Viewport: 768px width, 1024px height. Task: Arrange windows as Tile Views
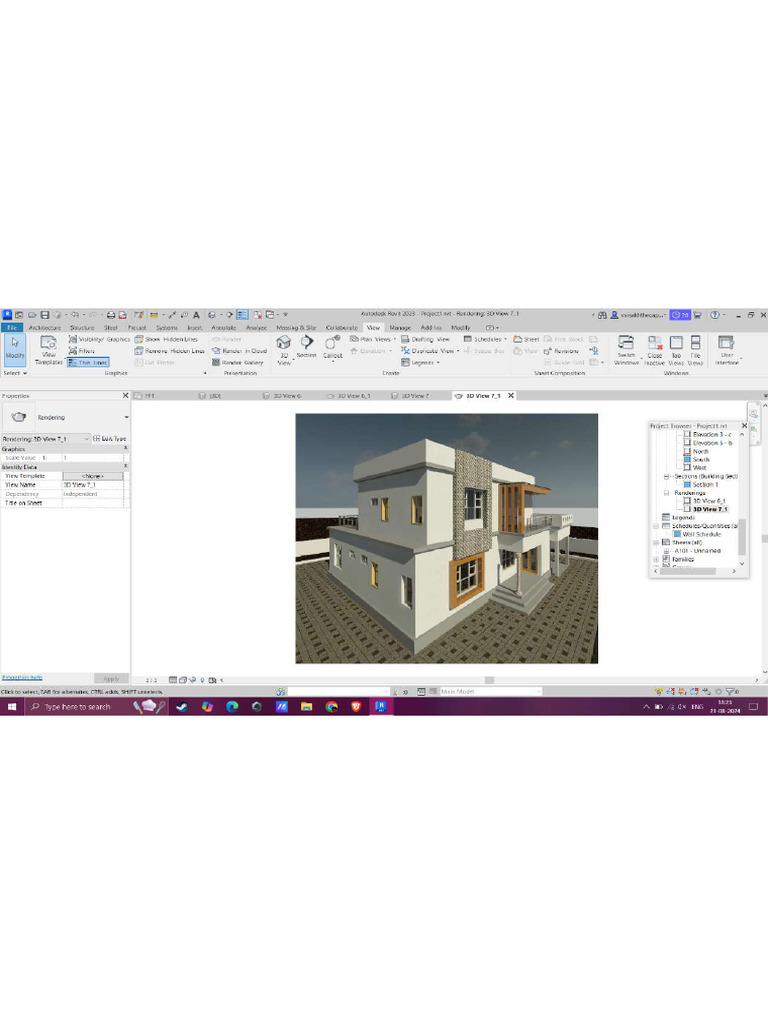(695, 350)
